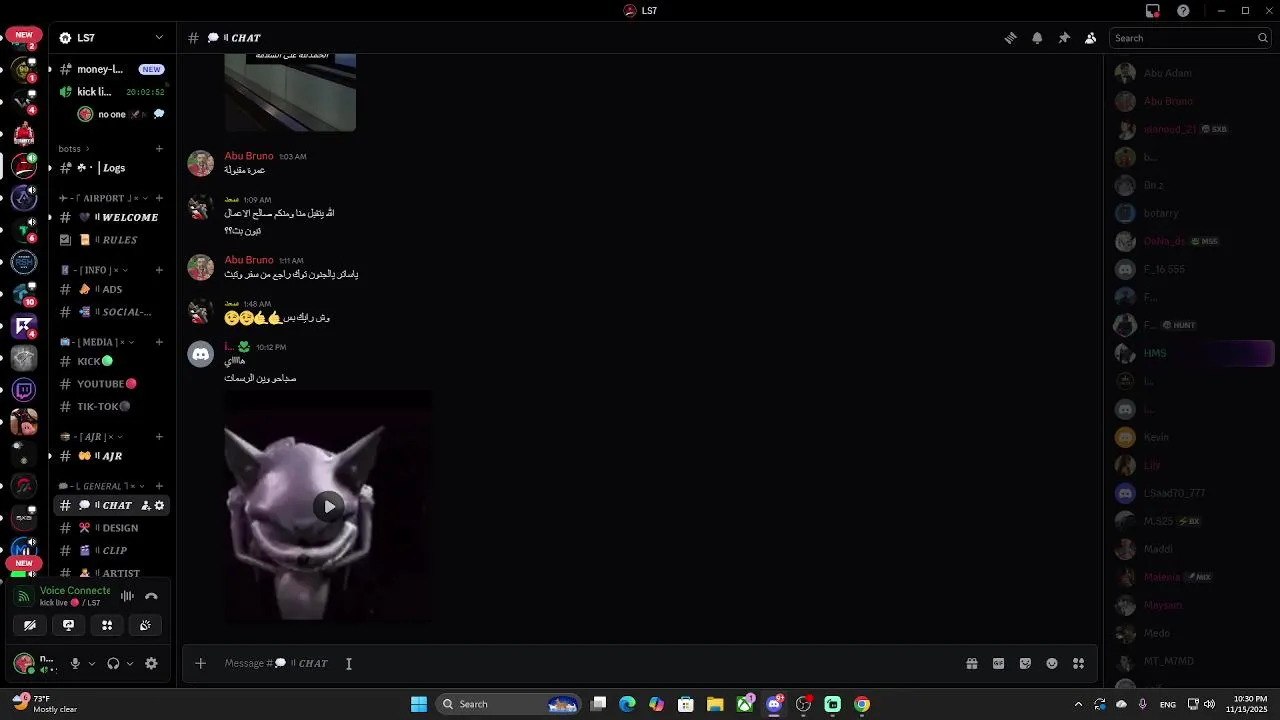Click the channel Search field
The height and width of the screenshot is (720, 1280).
pyautogui.click(x=1190, y=38)
